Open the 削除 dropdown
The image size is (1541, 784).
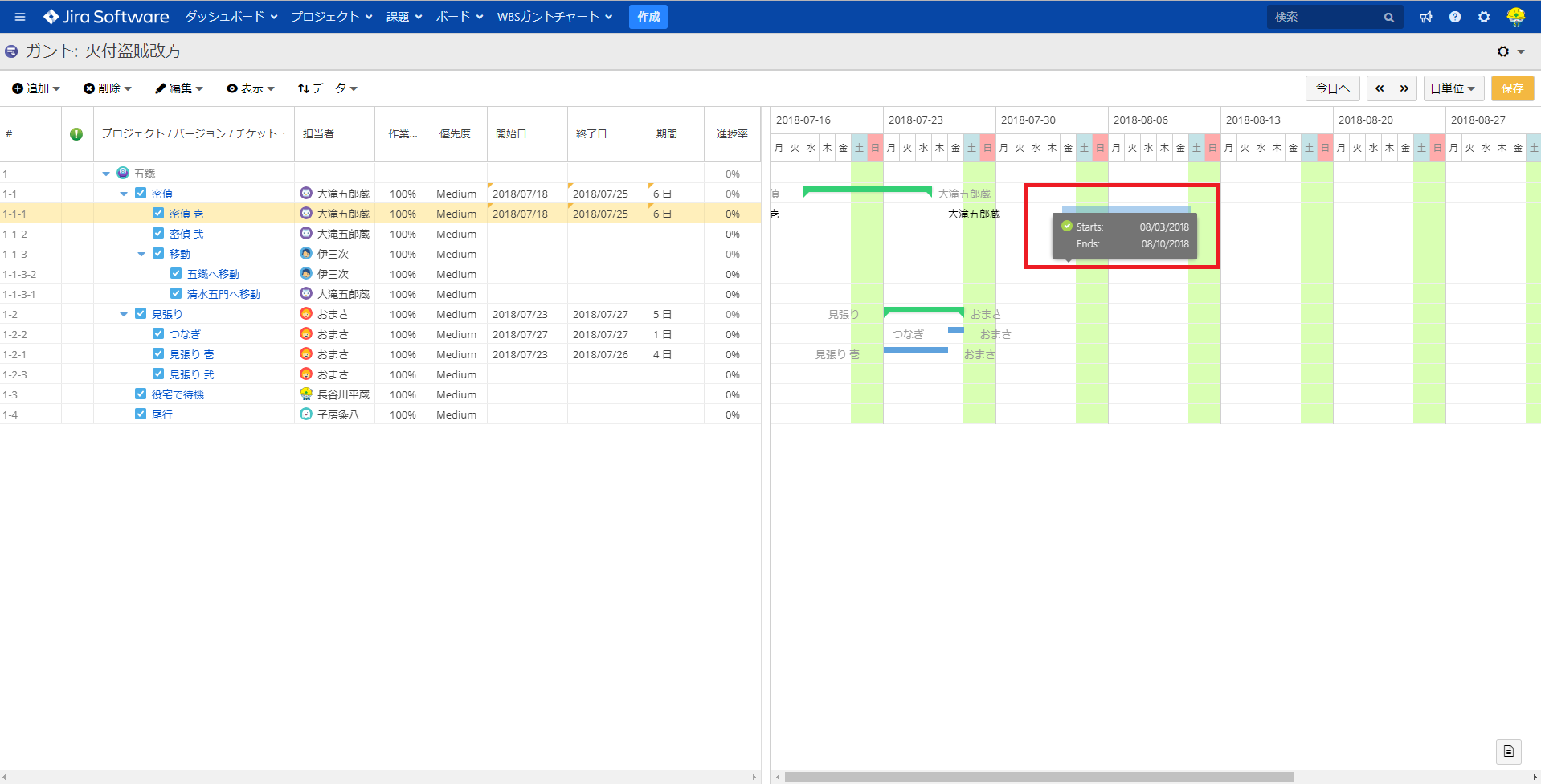pos(108,88)
